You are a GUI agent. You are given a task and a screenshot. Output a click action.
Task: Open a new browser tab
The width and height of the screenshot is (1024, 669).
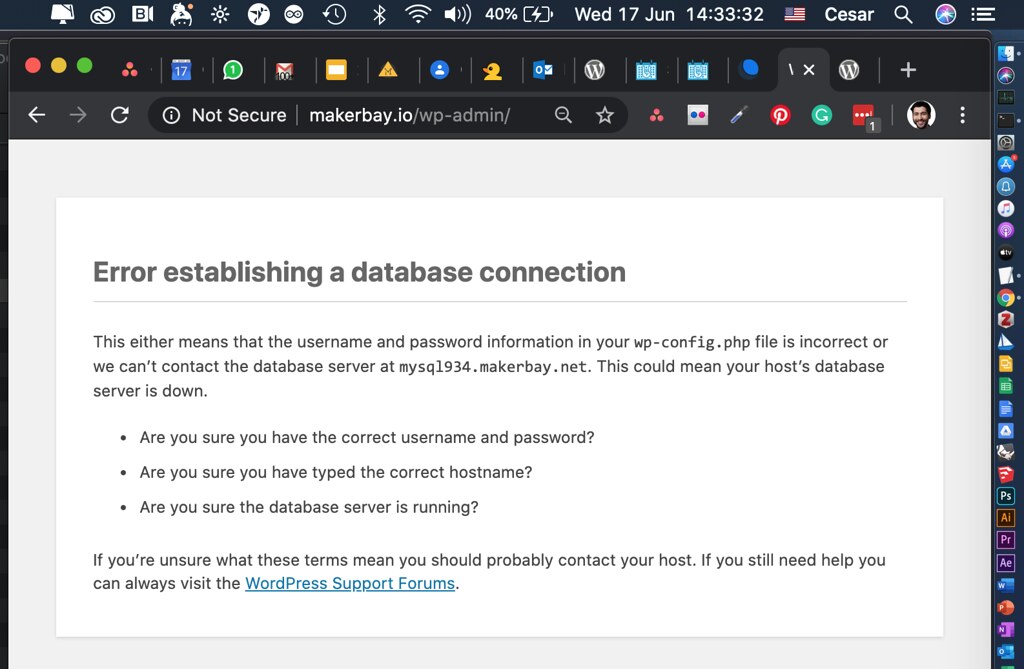pos(907,70)
